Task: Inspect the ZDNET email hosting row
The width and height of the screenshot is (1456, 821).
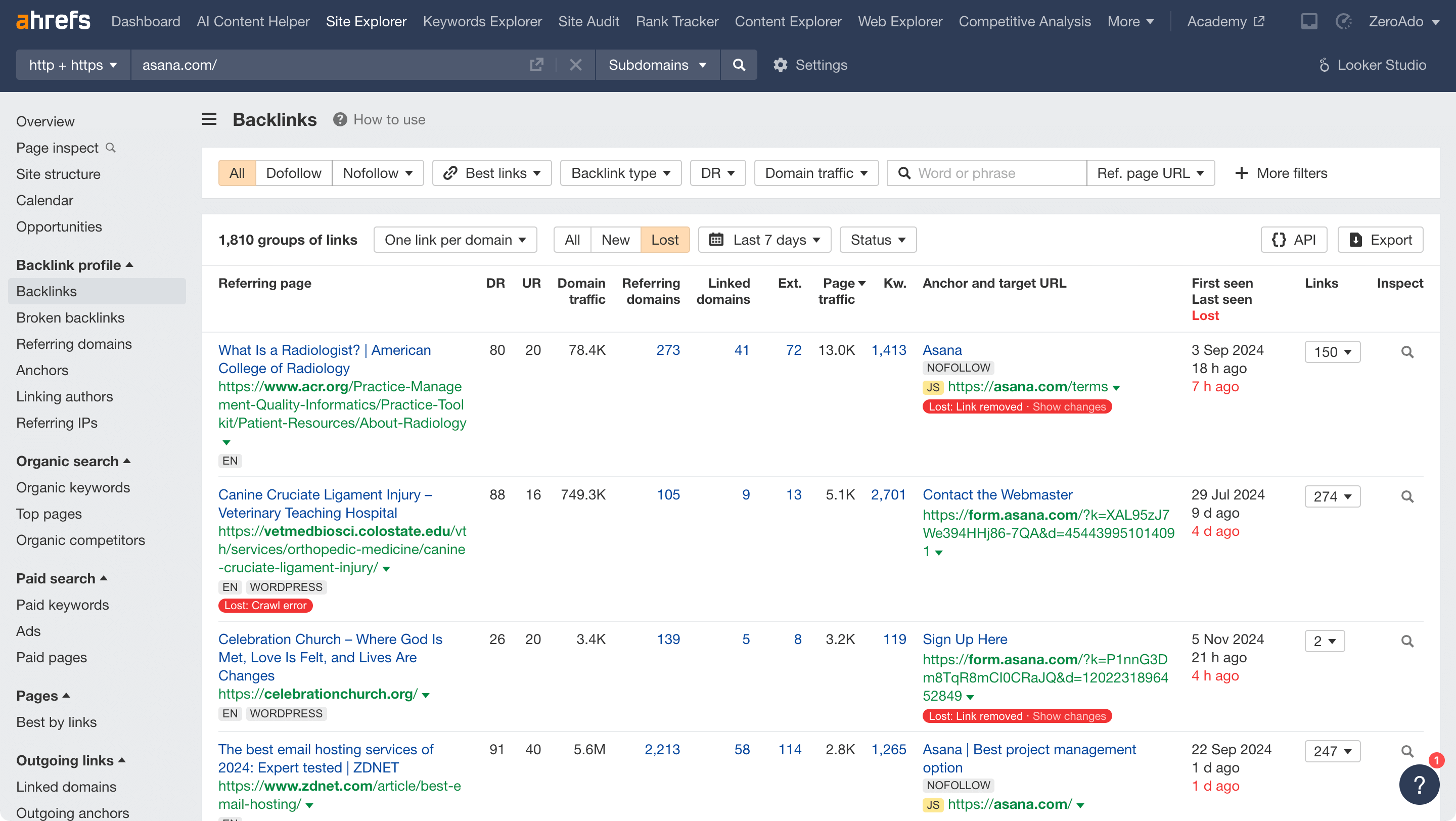Action: pos(1407,752)
